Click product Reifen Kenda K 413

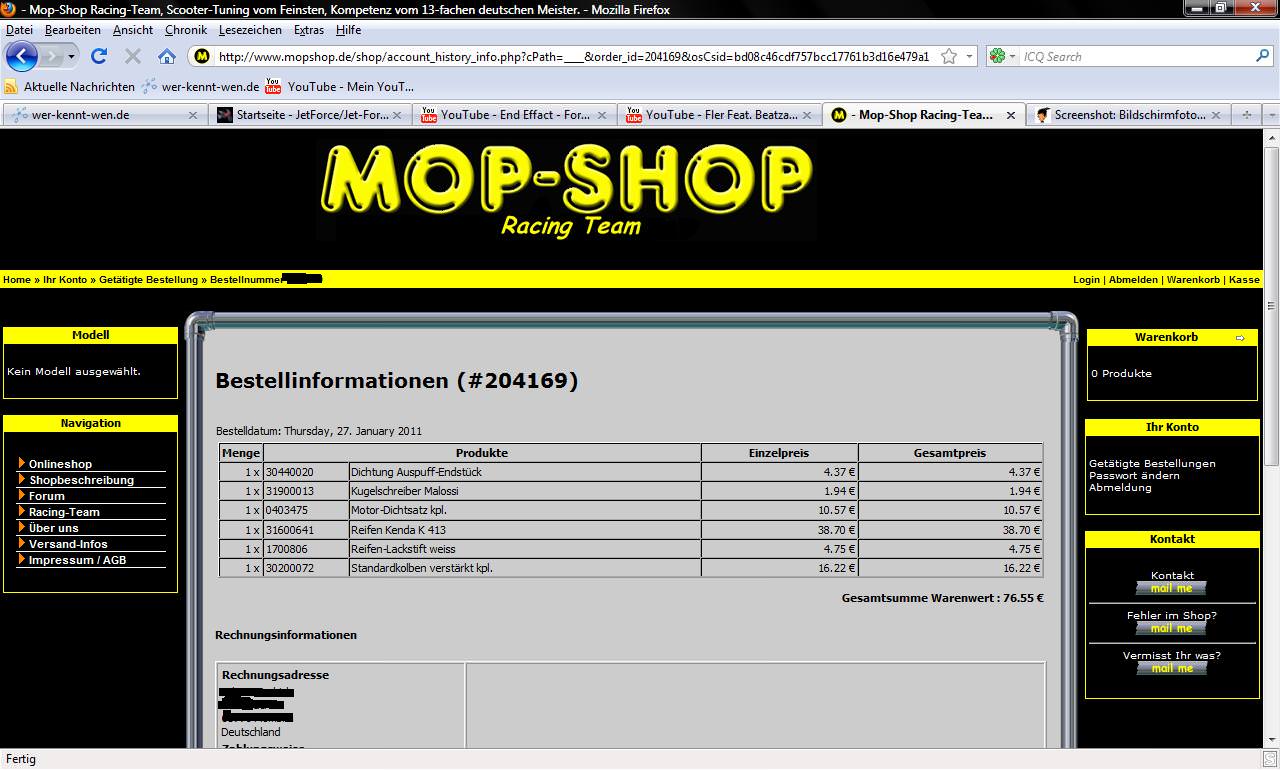pos(398,530)
